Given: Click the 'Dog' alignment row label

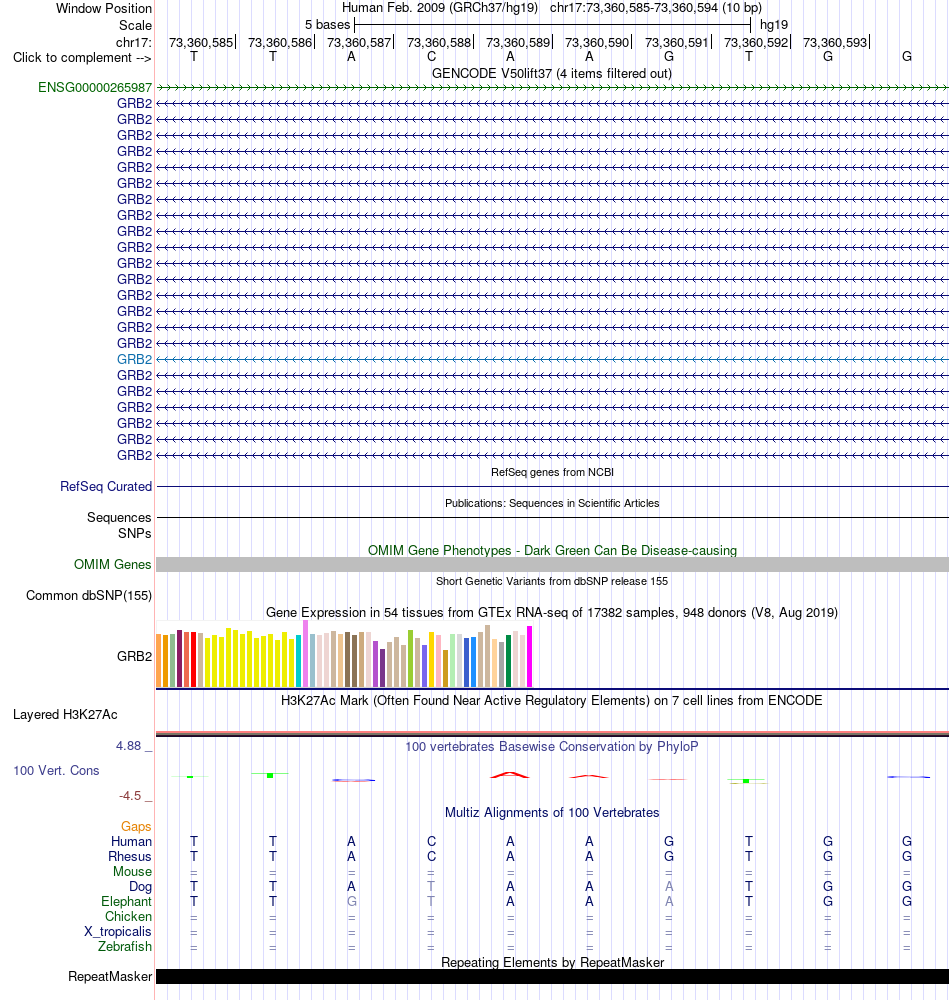Looking at the screenshot, I should (140, 886).
